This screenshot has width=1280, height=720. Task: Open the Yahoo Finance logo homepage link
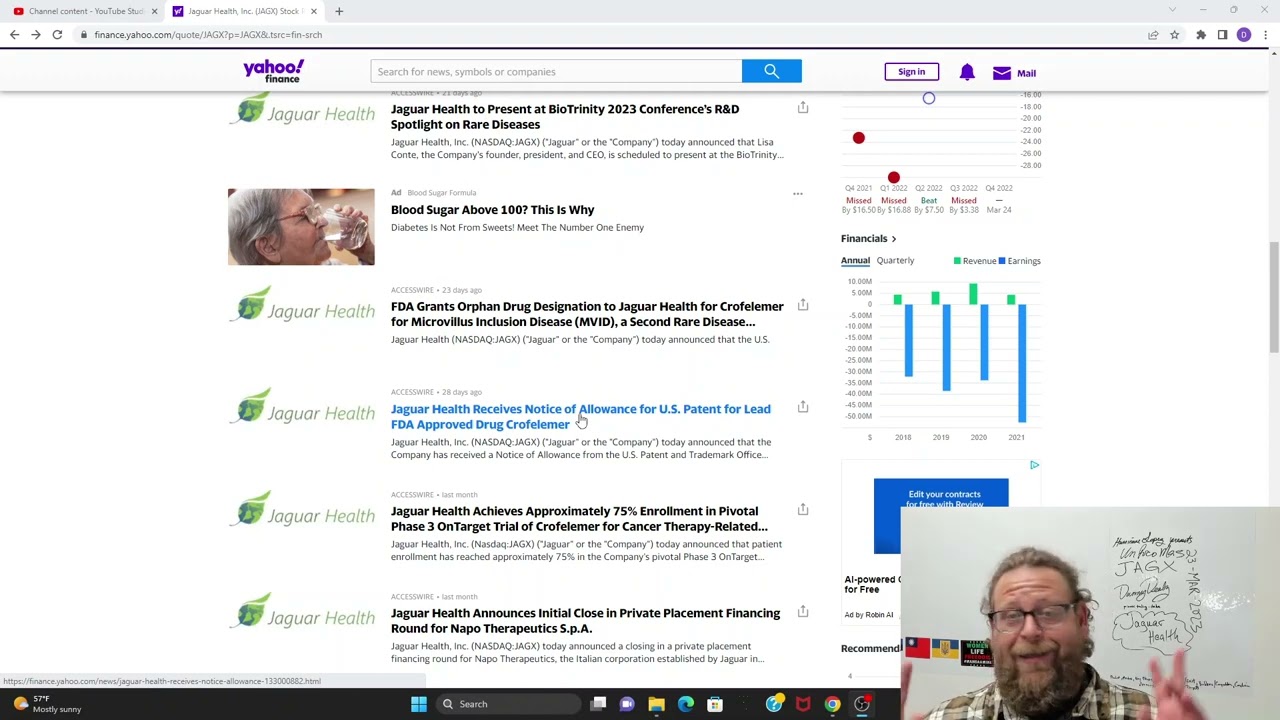click(x=273, y=71)
